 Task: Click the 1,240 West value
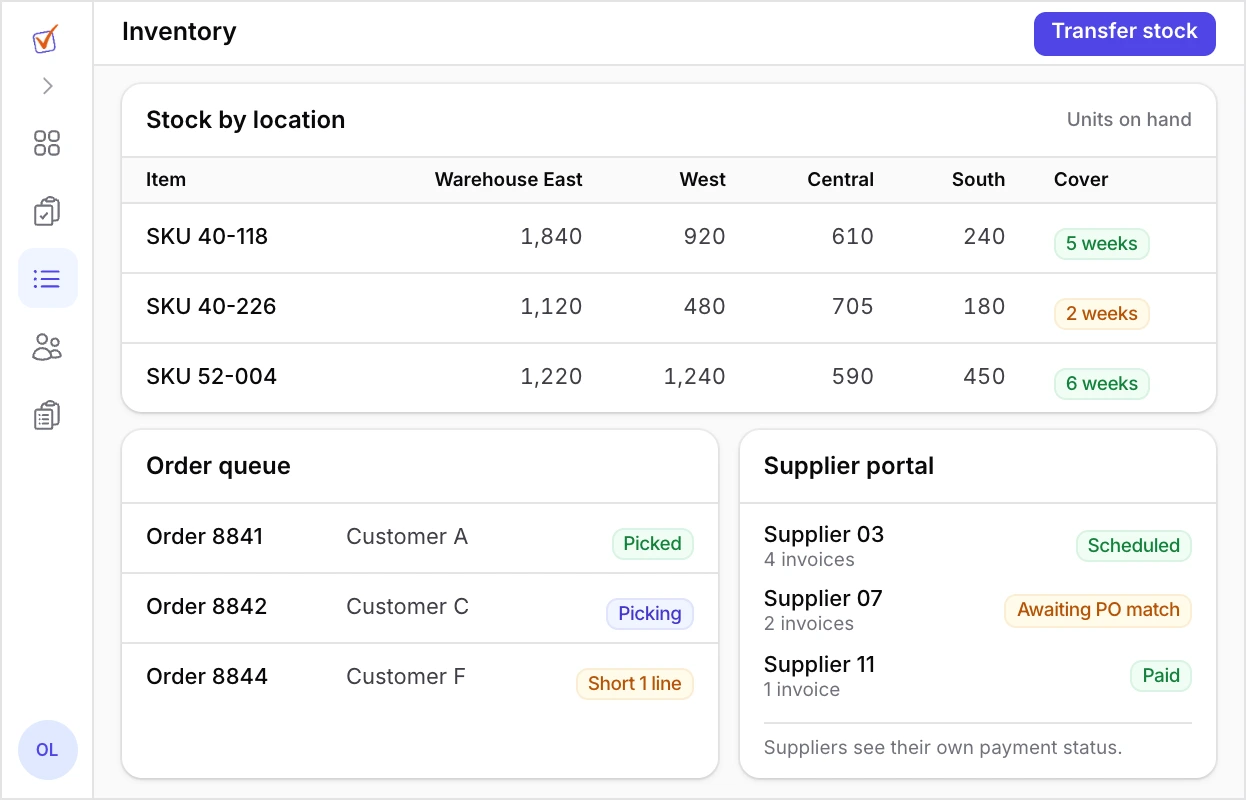[x=695, y=377]
